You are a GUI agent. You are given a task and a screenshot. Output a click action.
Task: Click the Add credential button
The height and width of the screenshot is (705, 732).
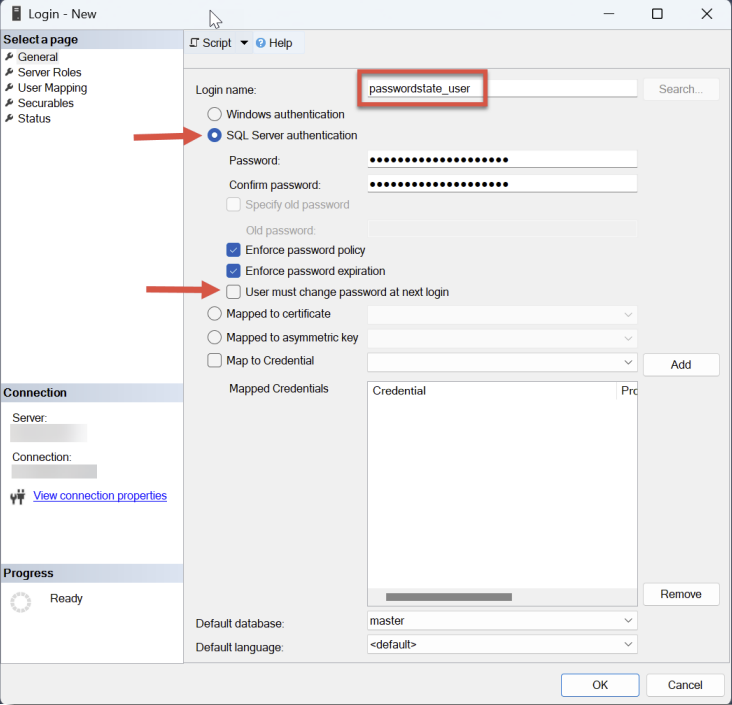pyautogui.click(x=681, y=365)
